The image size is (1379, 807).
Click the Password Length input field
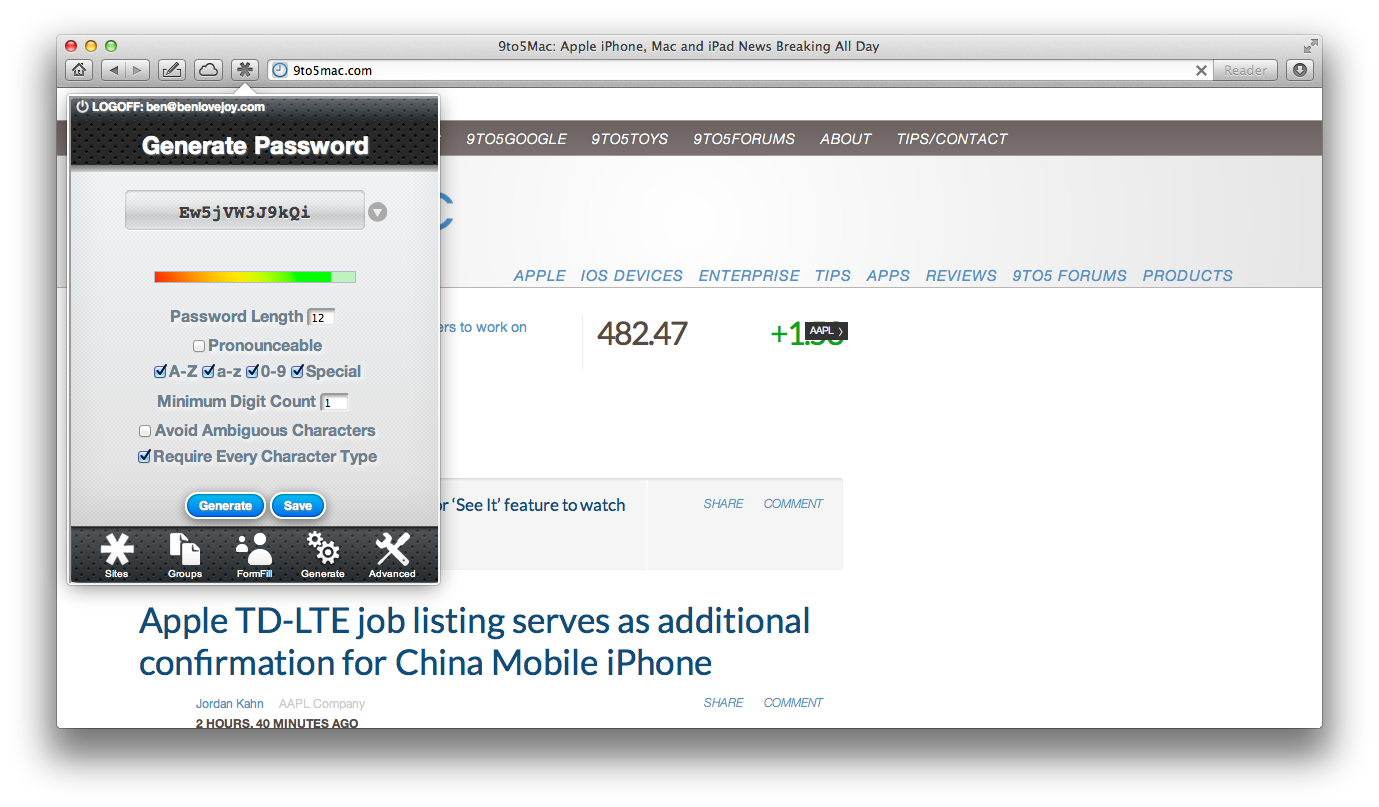321,318
